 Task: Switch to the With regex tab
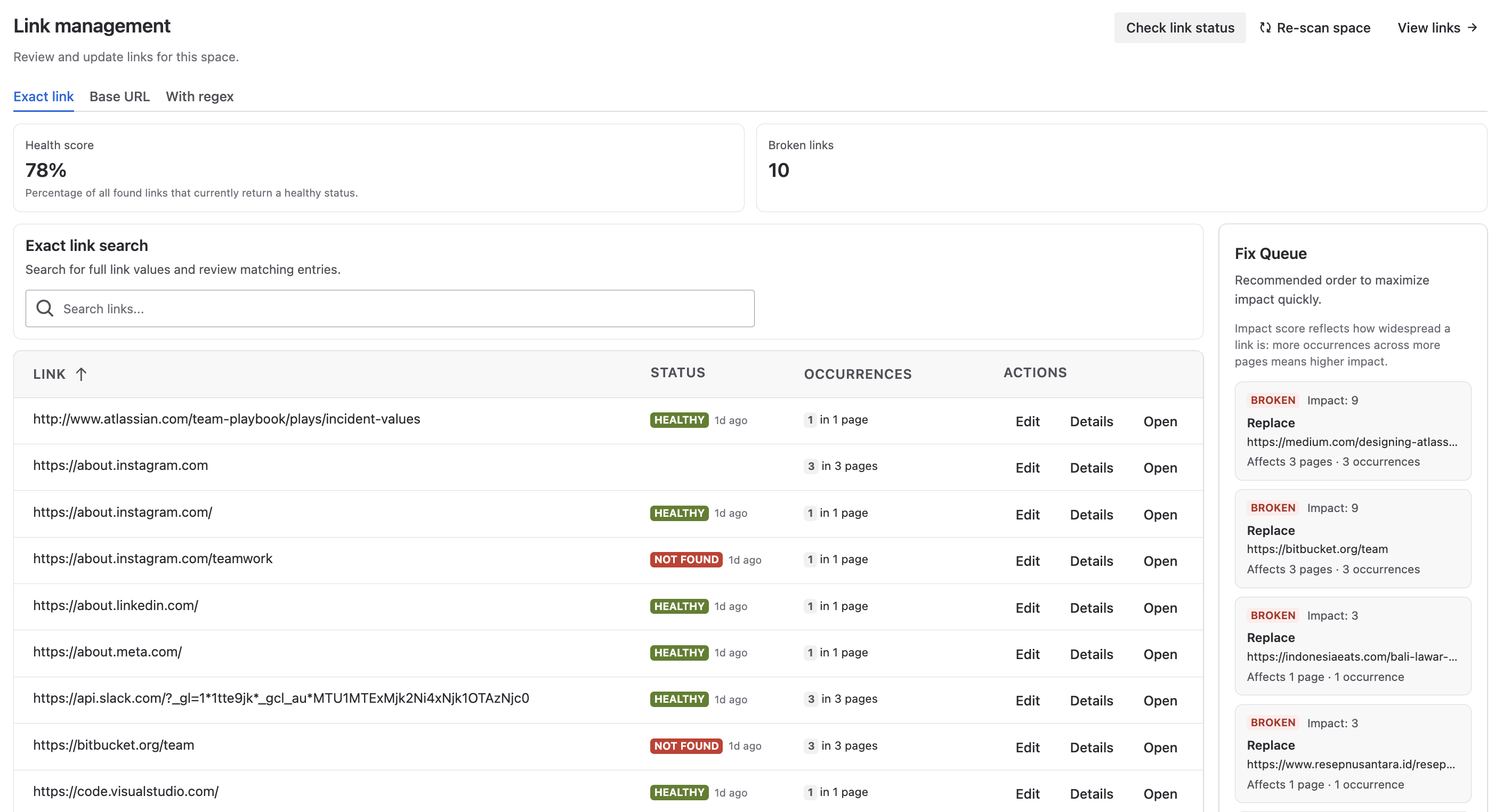pos(199,96)
